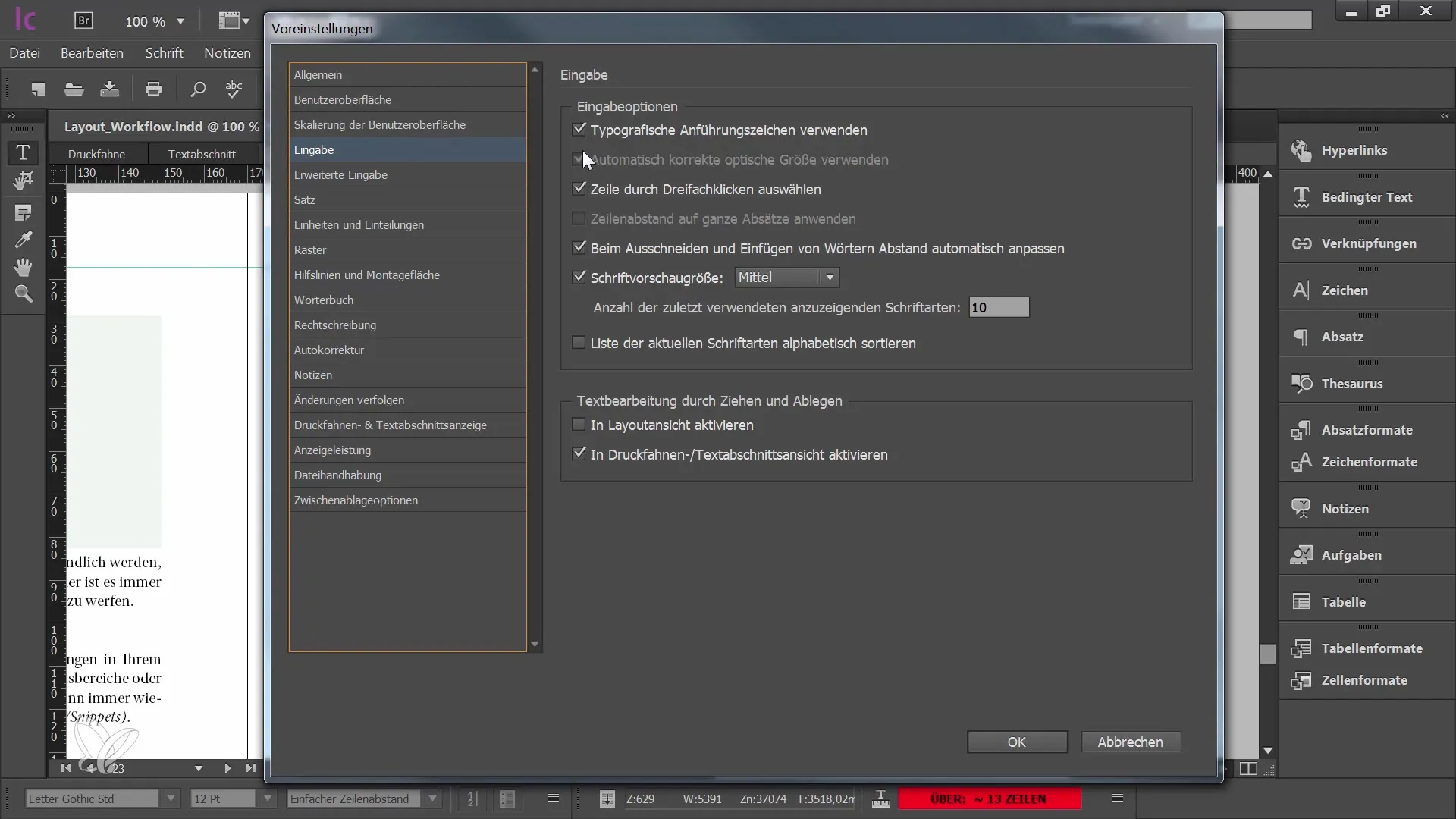
Task: Click OK to confirm preferences
Action: [1016, 741]
